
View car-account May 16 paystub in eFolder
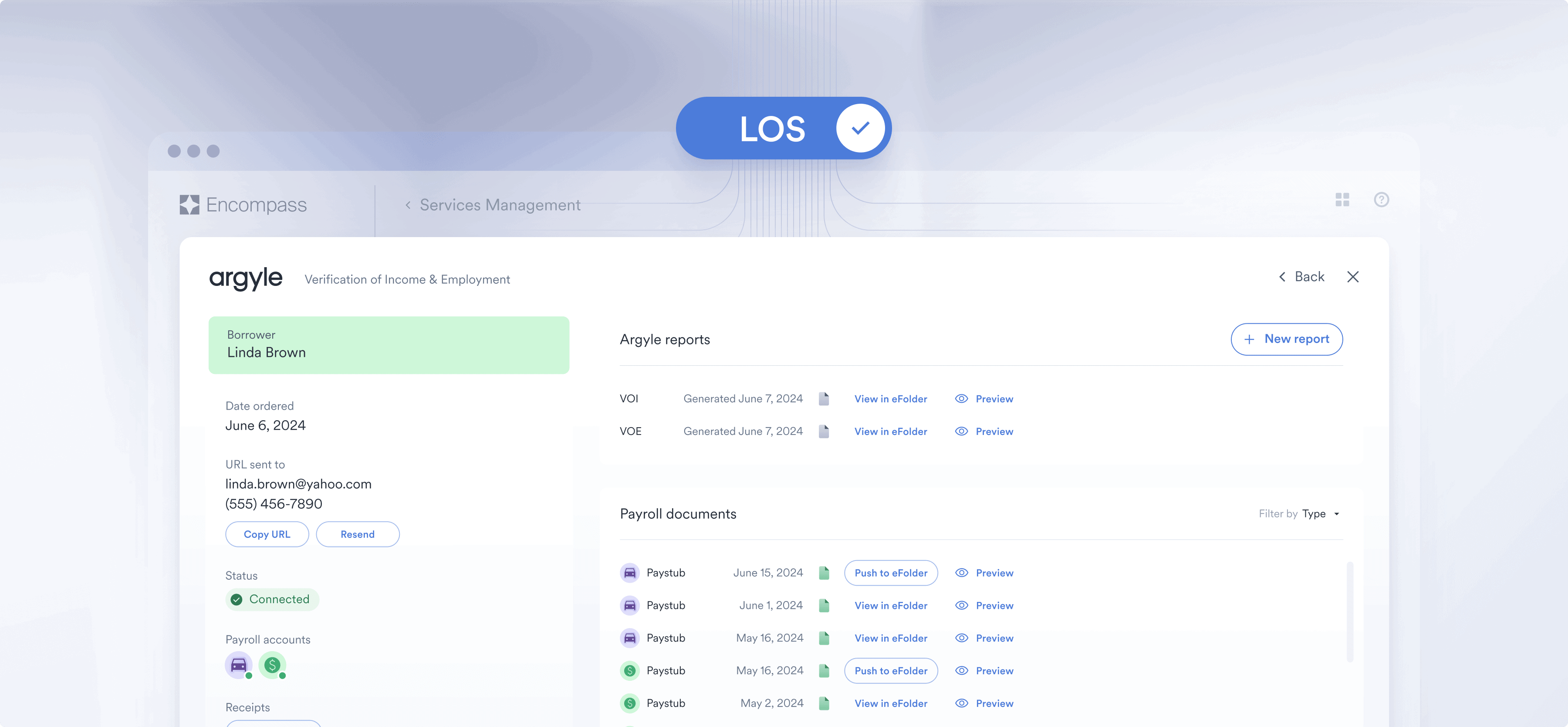tap(891, 638)
